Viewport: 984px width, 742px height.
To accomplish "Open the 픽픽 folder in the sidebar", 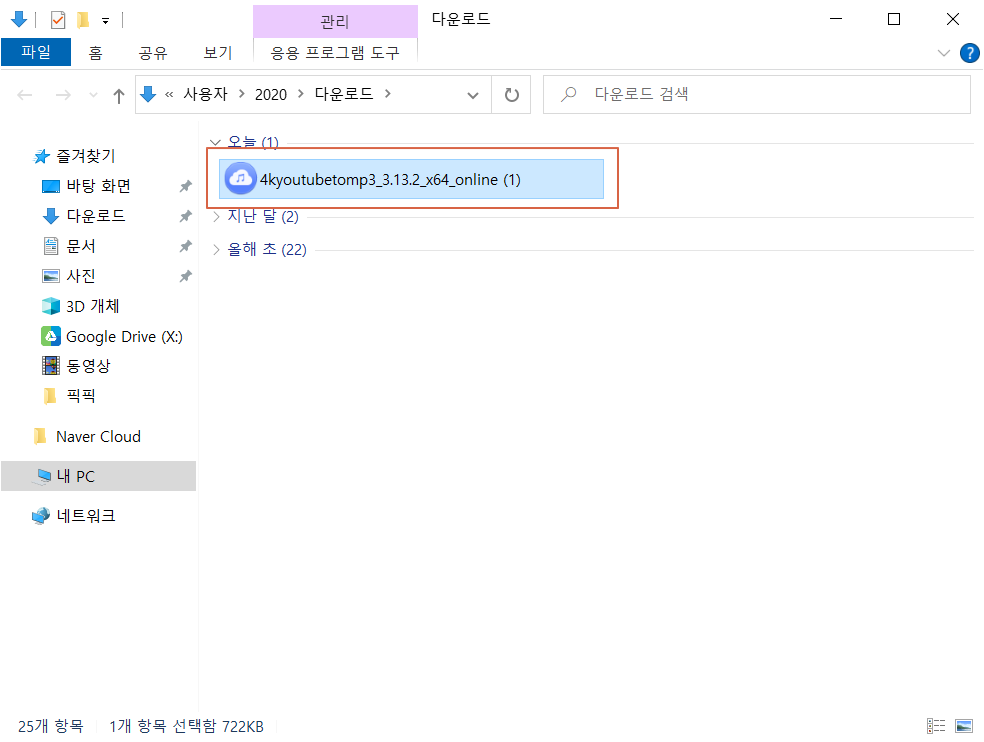I will point(81,395).
